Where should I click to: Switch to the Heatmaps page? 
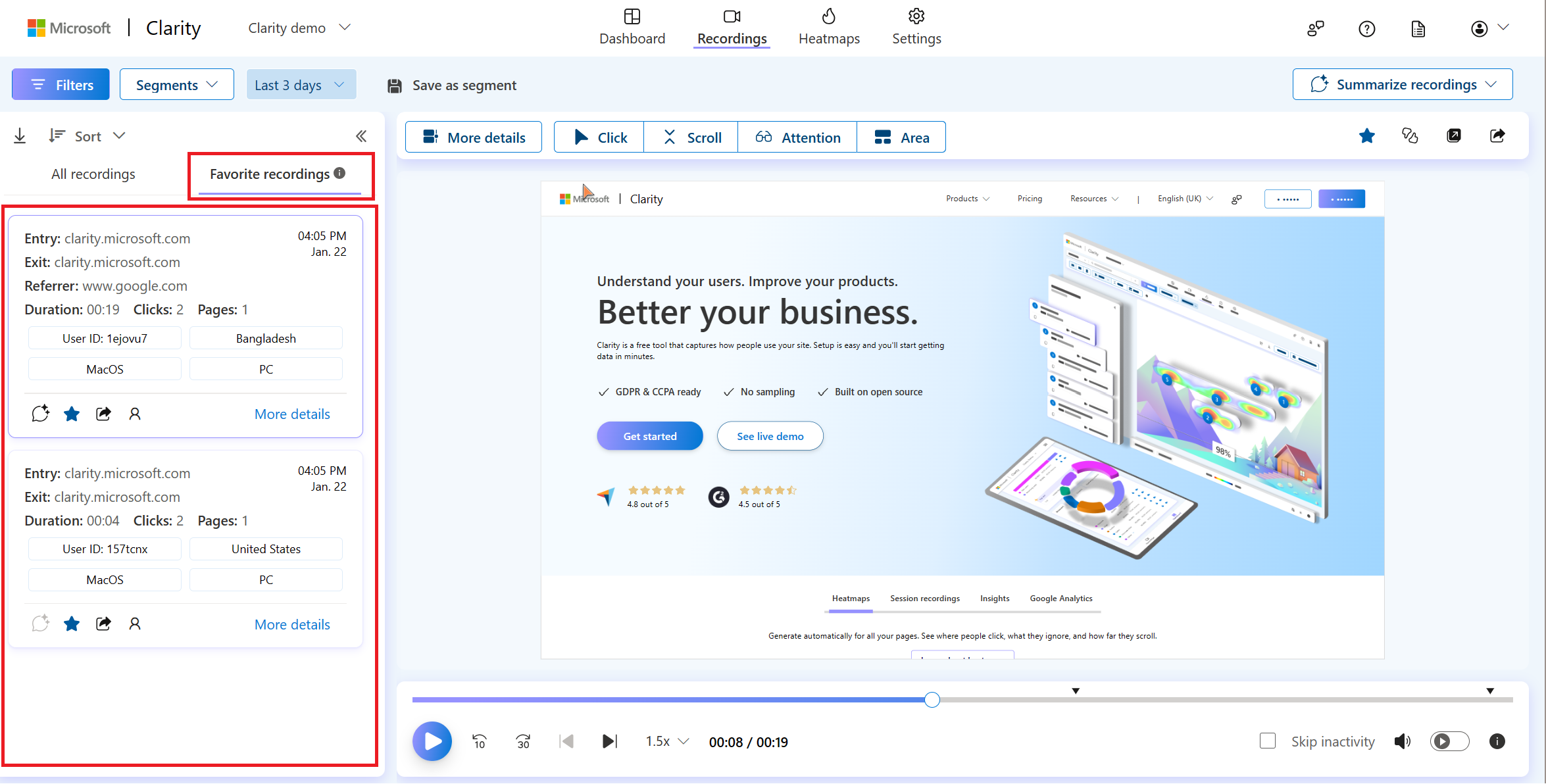(829, 27)
